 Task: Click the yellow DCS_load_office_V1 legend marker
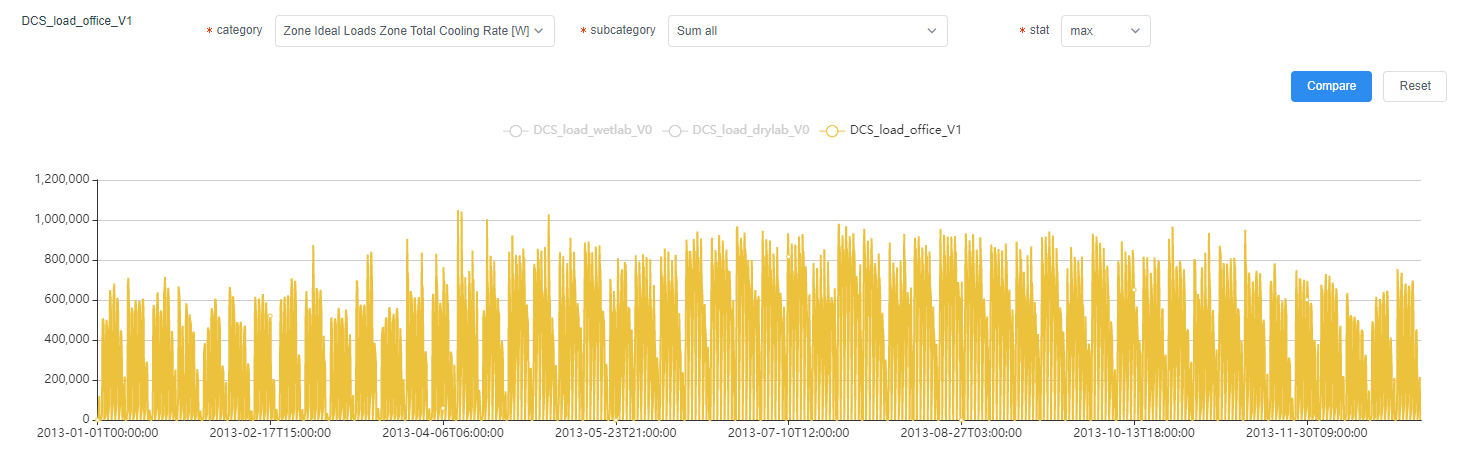832,131
